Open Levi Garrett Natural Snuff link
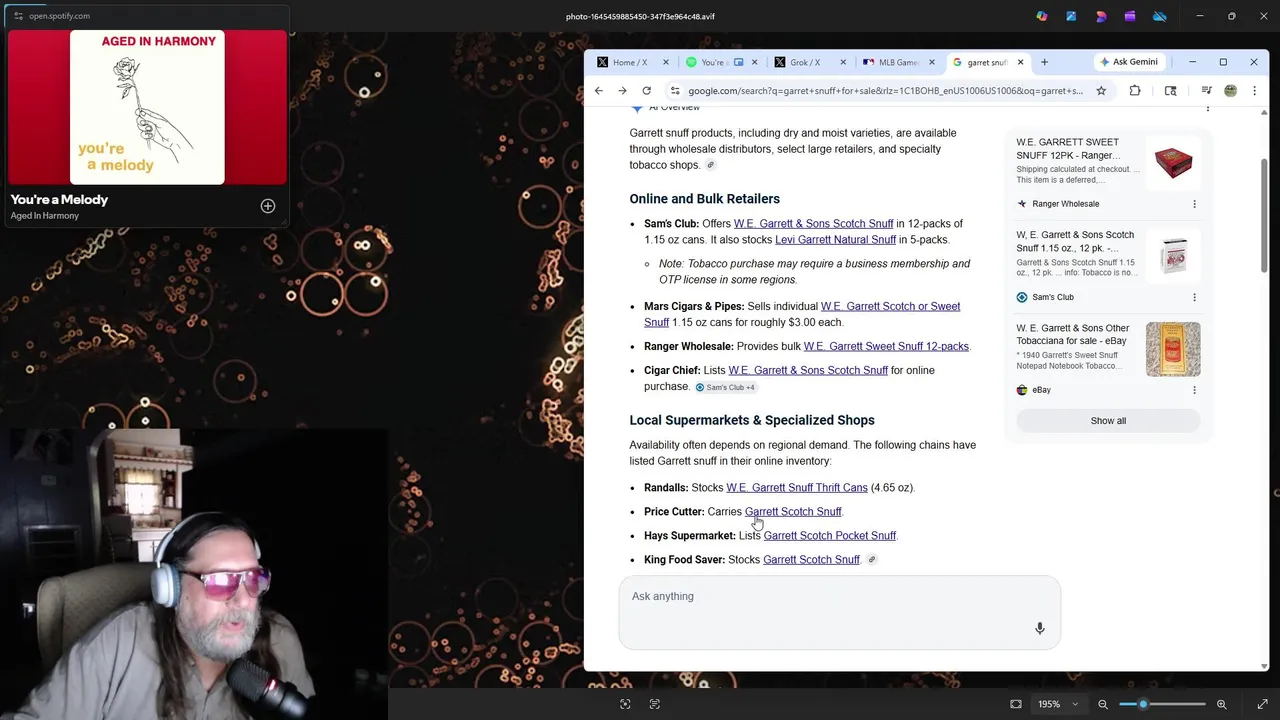Image resolution: width=1280 pixels, height=720 pixels. (835, 240)
